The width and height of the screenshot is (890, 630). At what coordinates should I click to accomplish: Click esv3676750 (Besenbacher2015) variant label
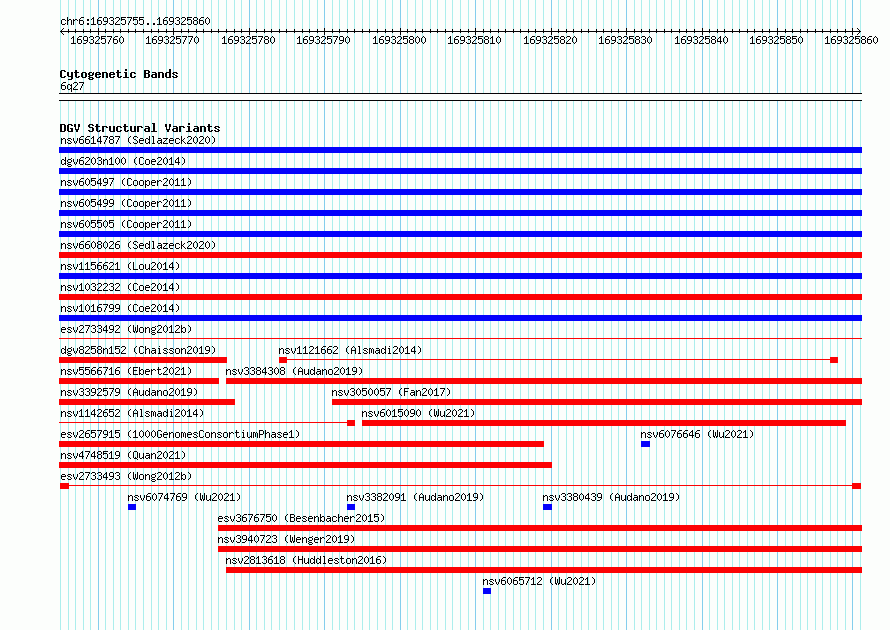click(301, 518)
